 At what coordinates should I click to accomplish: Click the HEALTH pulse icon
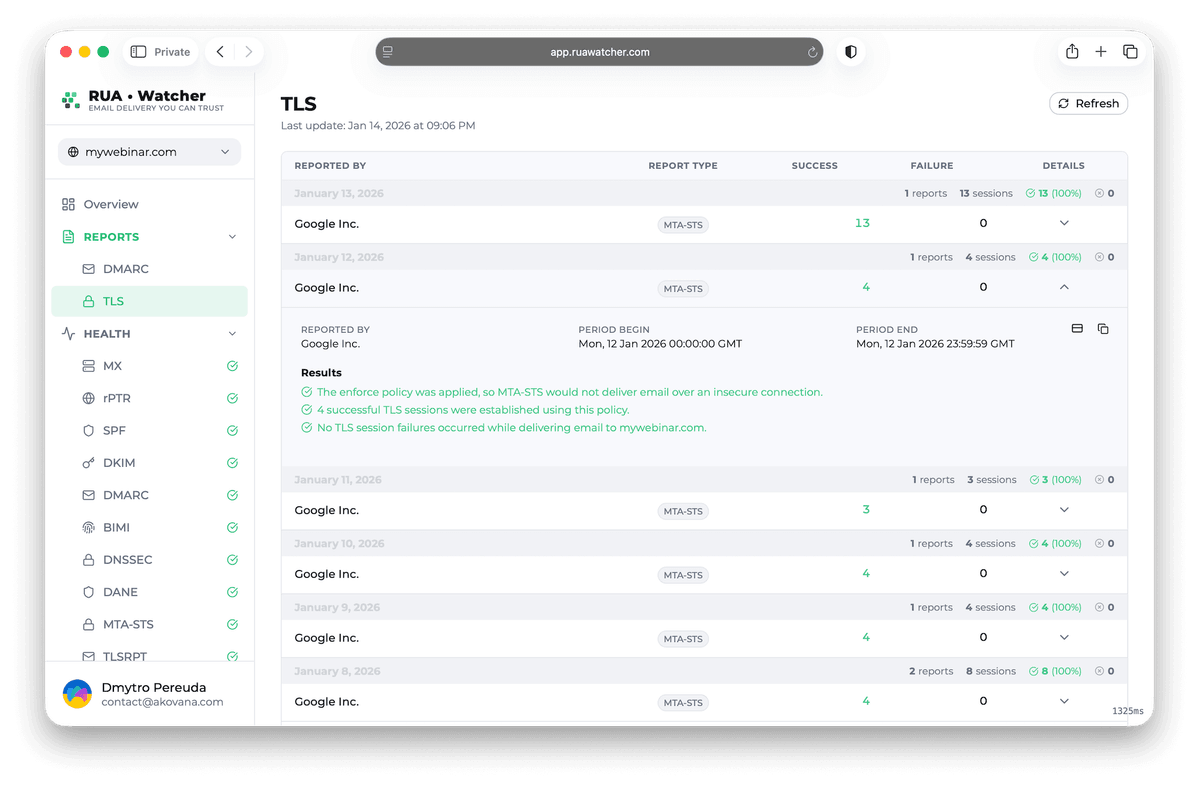click(x=68, y=333)
